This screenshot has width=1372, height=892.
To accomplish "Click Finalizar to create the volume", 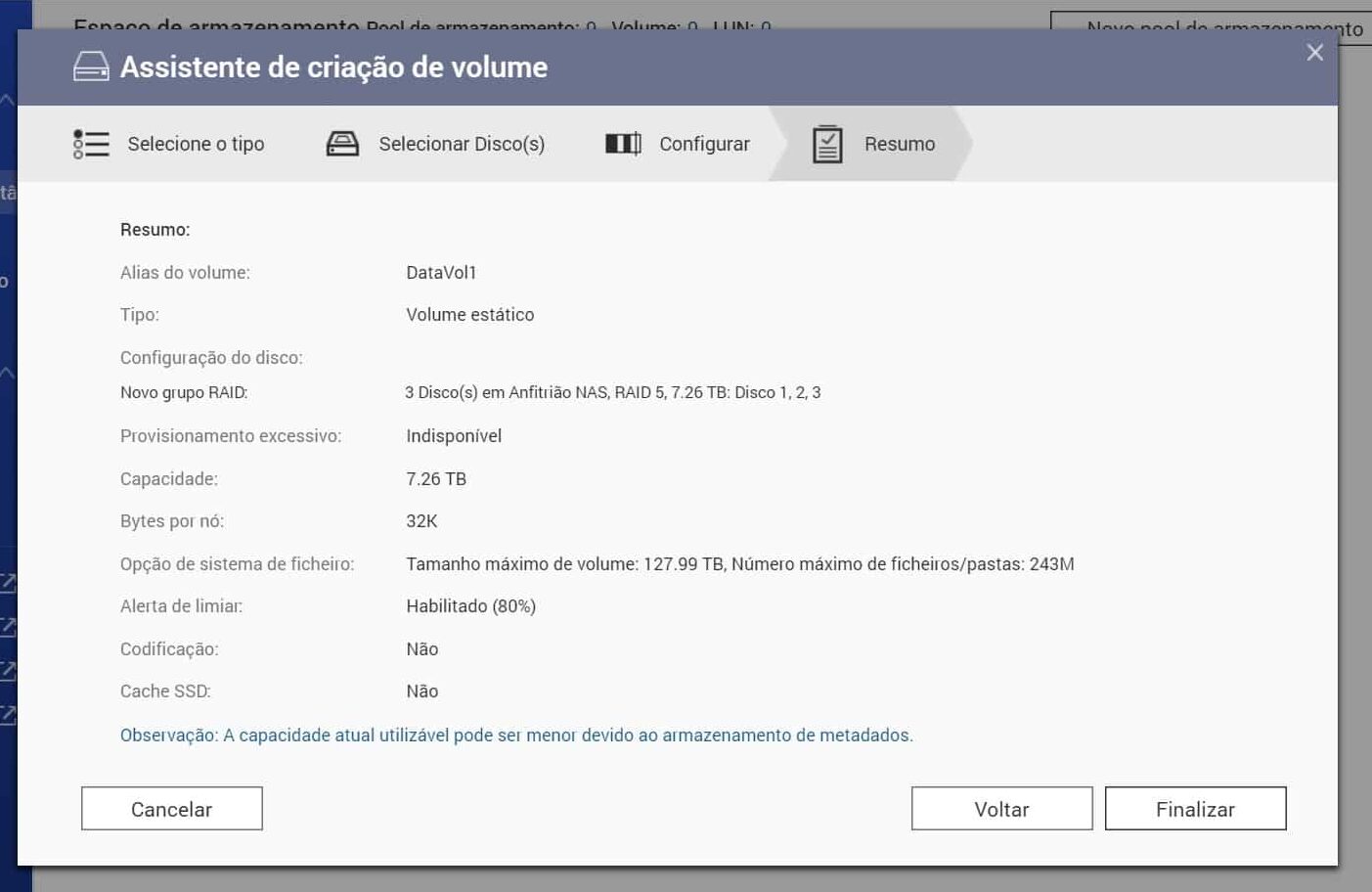I will tap(1195, 809).
